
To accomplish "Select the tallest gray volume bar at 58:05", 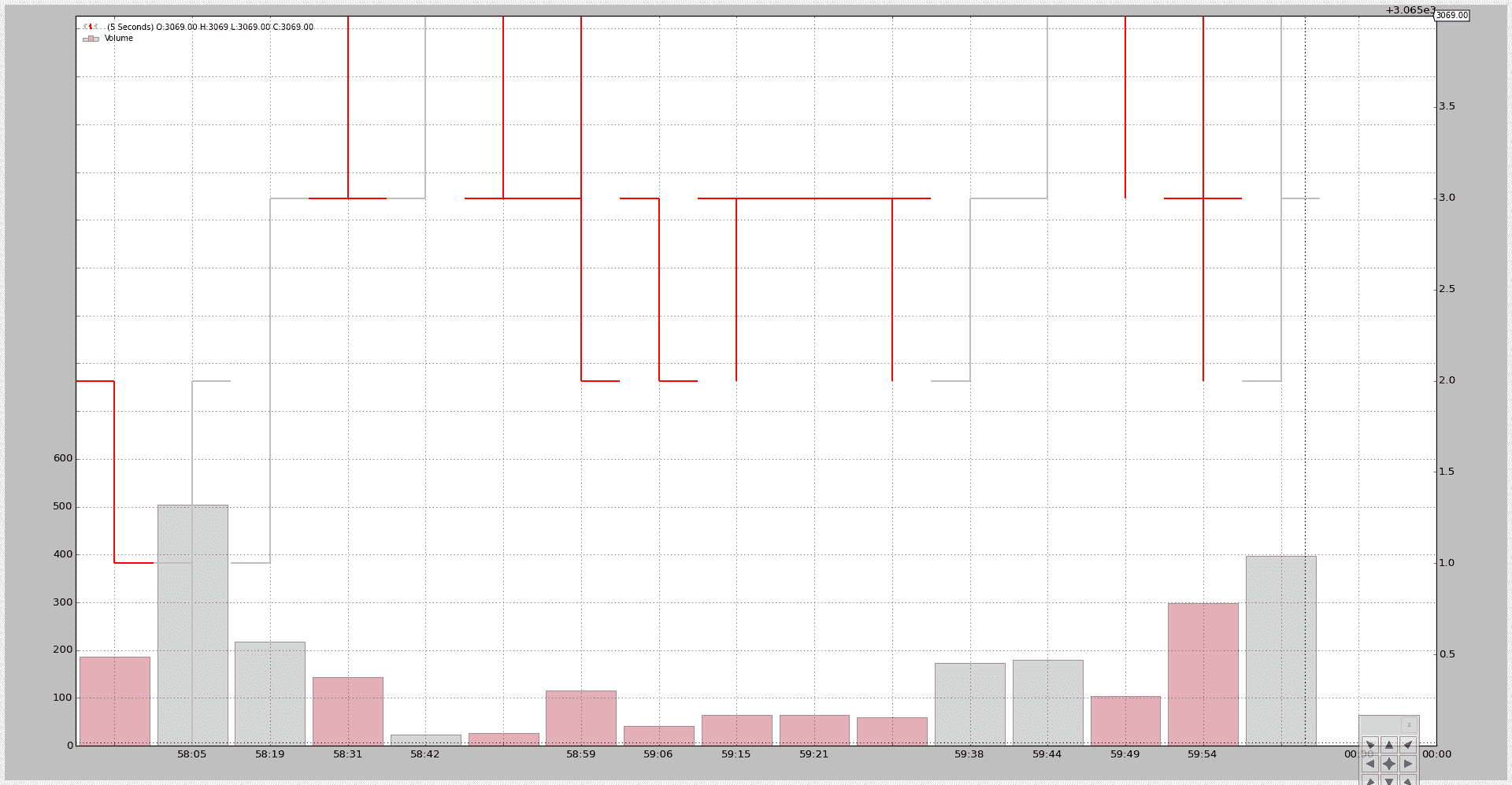I will tap(193, 625).
